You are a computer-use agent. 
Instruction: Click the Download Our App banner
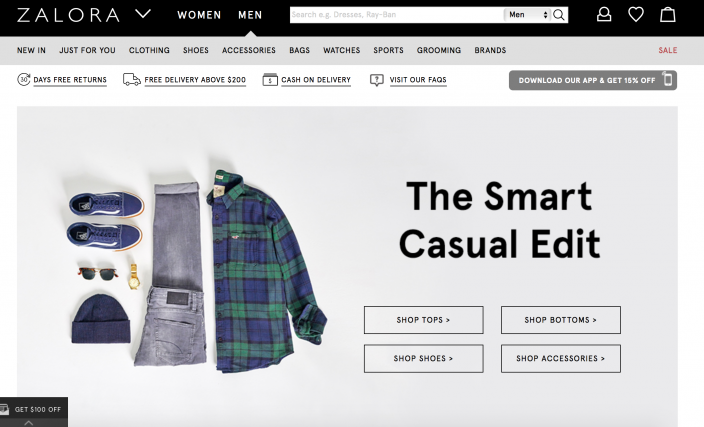coord(593,80)
